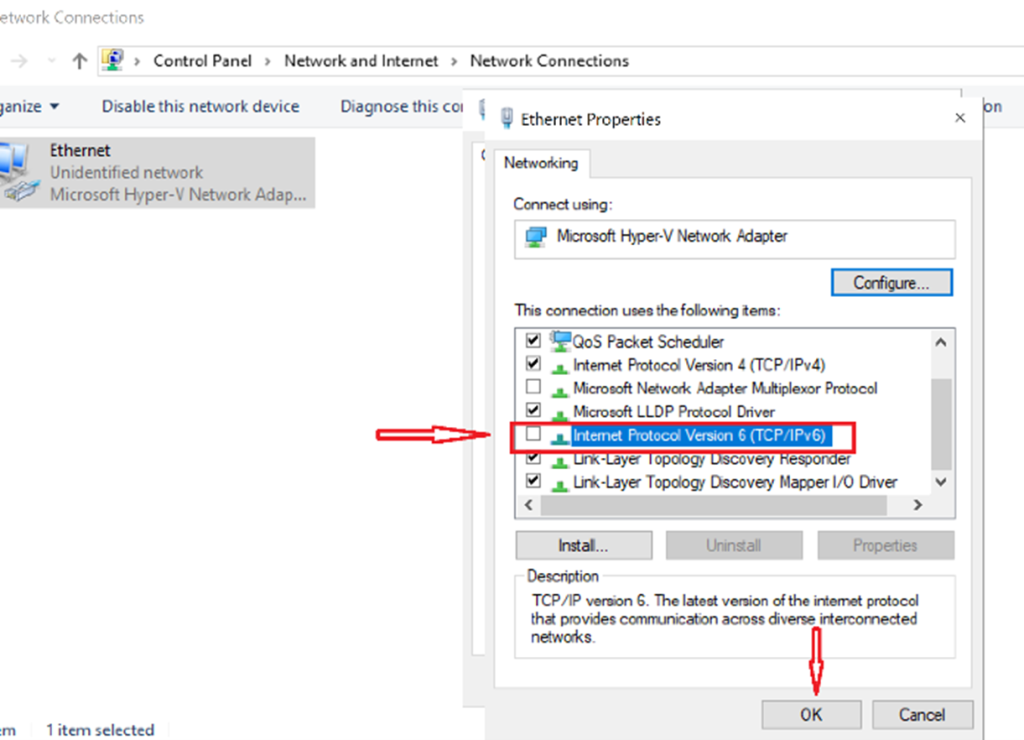
Task: Expand chevron after Network and Internet breadcrumb
Action: (454, 61)
